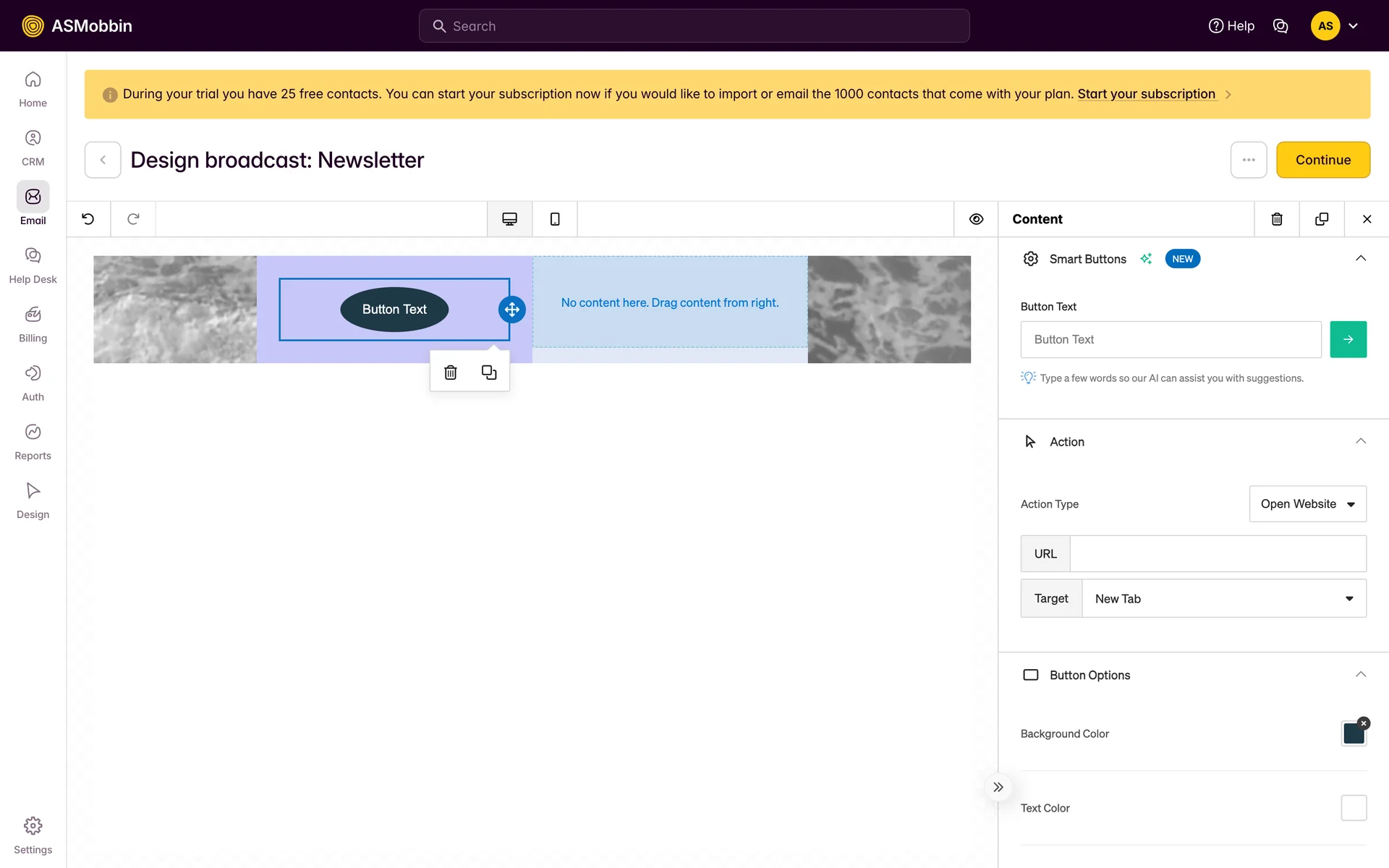Click the undo arrow icon

[88, 219]
